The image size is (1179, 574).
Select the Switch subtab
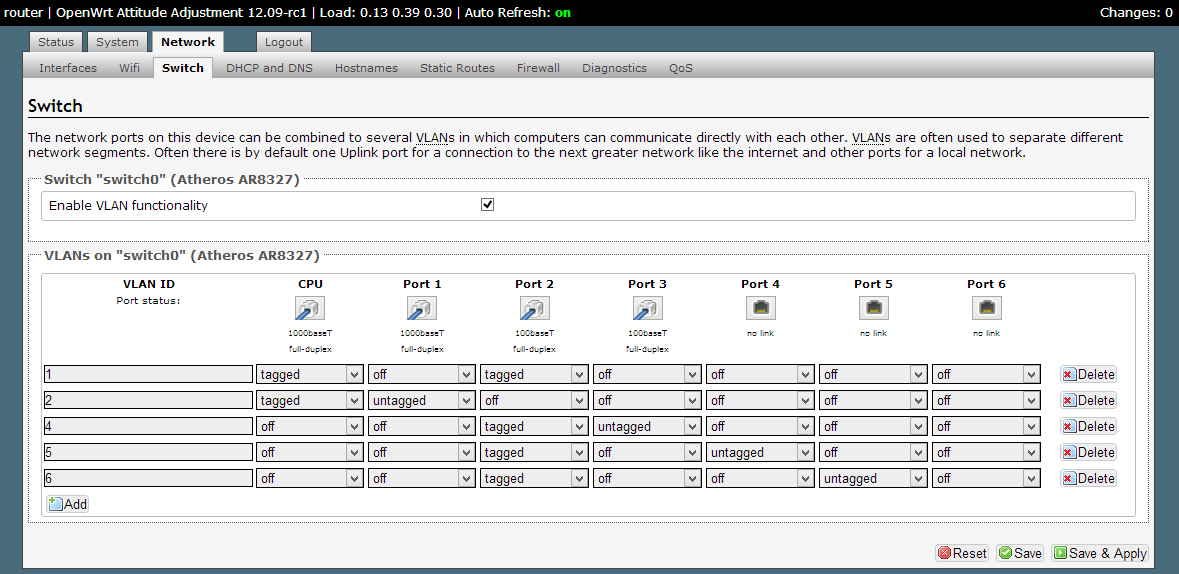pyautogui.click(x=183, y=68)
